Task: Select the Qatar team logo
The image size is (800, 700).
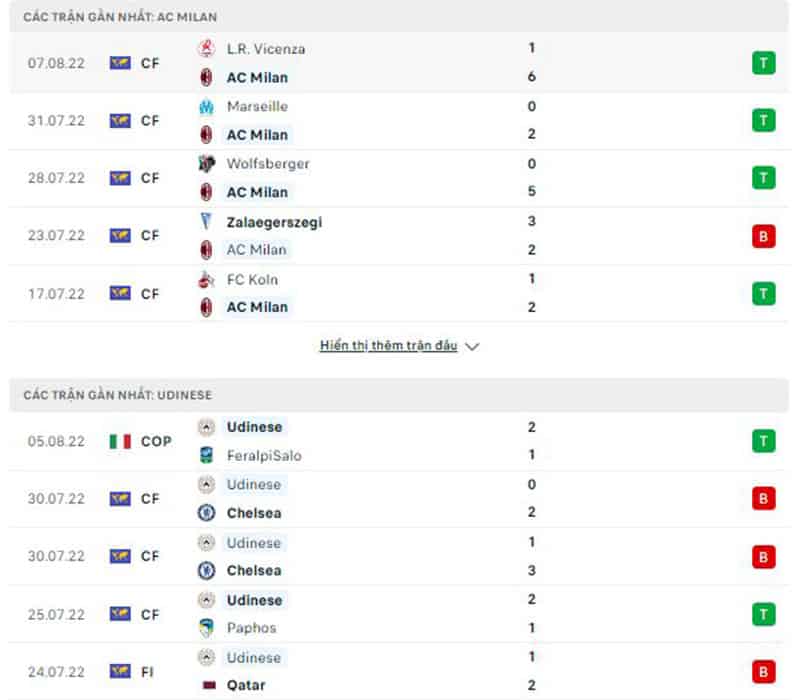Action: point(207,685)
